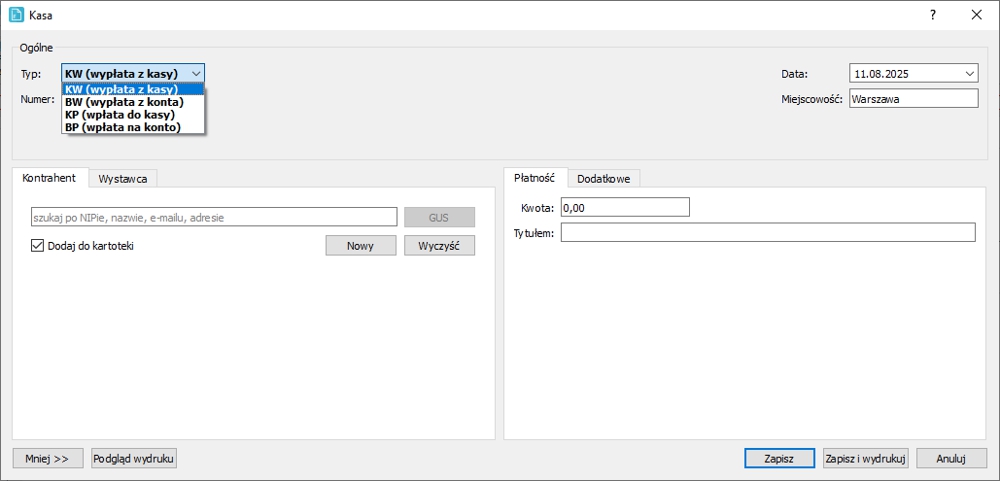1000x481 pixels.
Task: Switch to the Wystawca tab
Action: click(123, 178)
